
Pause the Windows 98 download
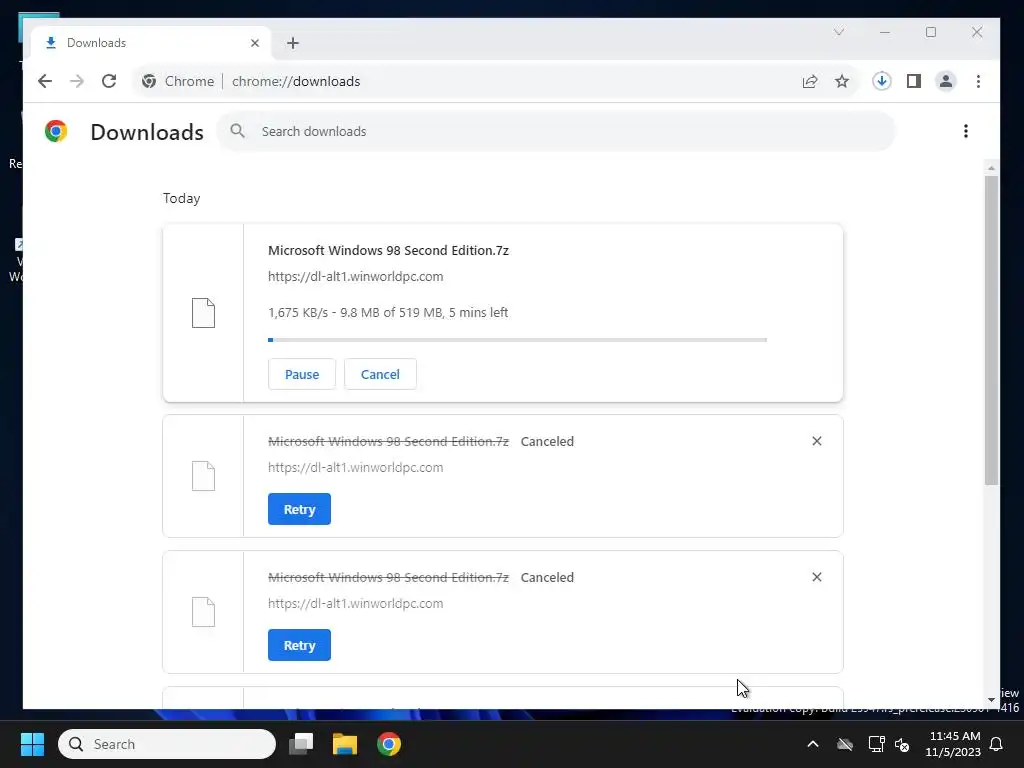(302, 374)
